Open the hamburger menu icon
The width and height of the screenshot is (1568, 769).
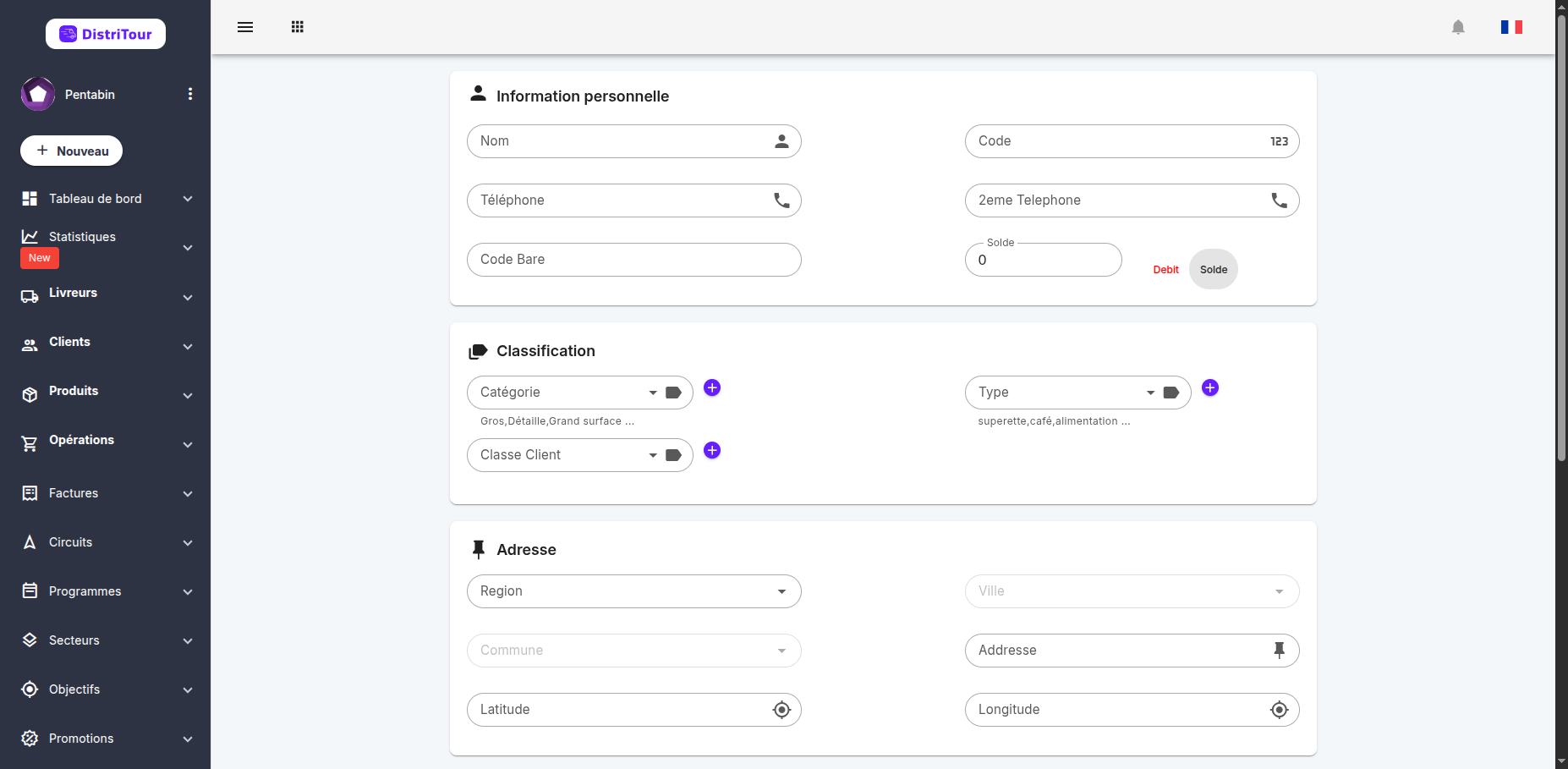pyautogui.click(x=245, y=27)
